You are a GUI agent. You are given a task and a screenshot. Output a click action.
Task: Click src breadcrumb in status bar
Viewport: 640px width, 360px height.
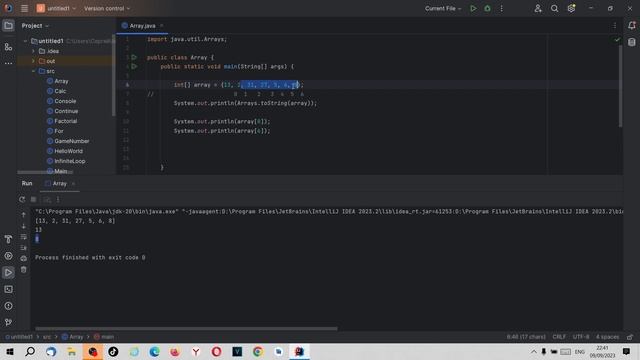coord(47,337)
